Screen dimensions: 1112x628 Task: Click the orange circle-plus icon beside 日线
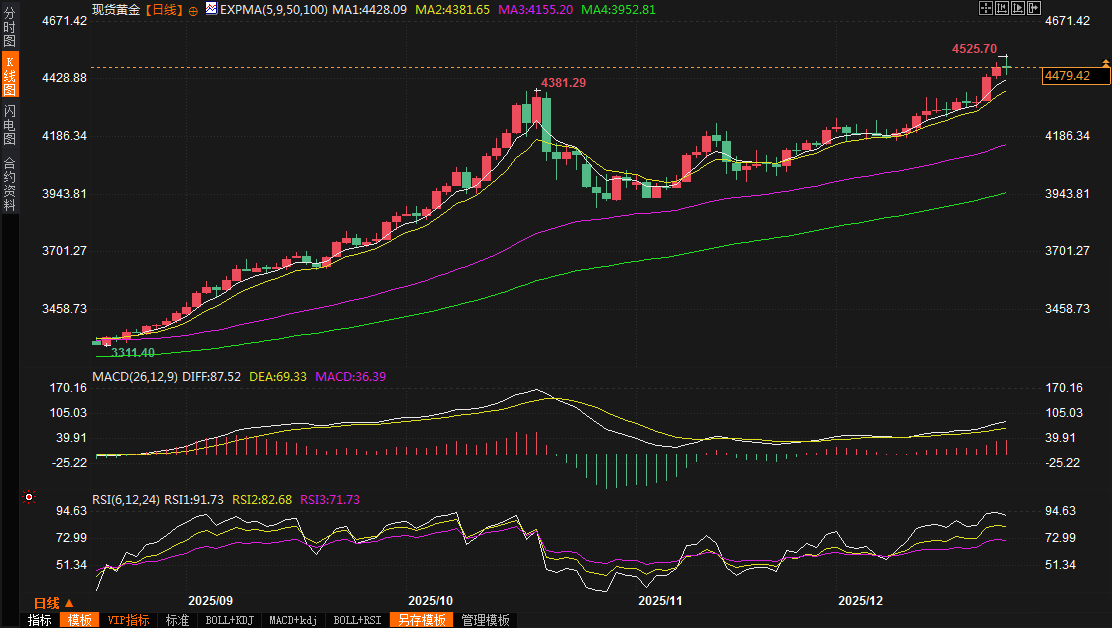tap(193, 9)
